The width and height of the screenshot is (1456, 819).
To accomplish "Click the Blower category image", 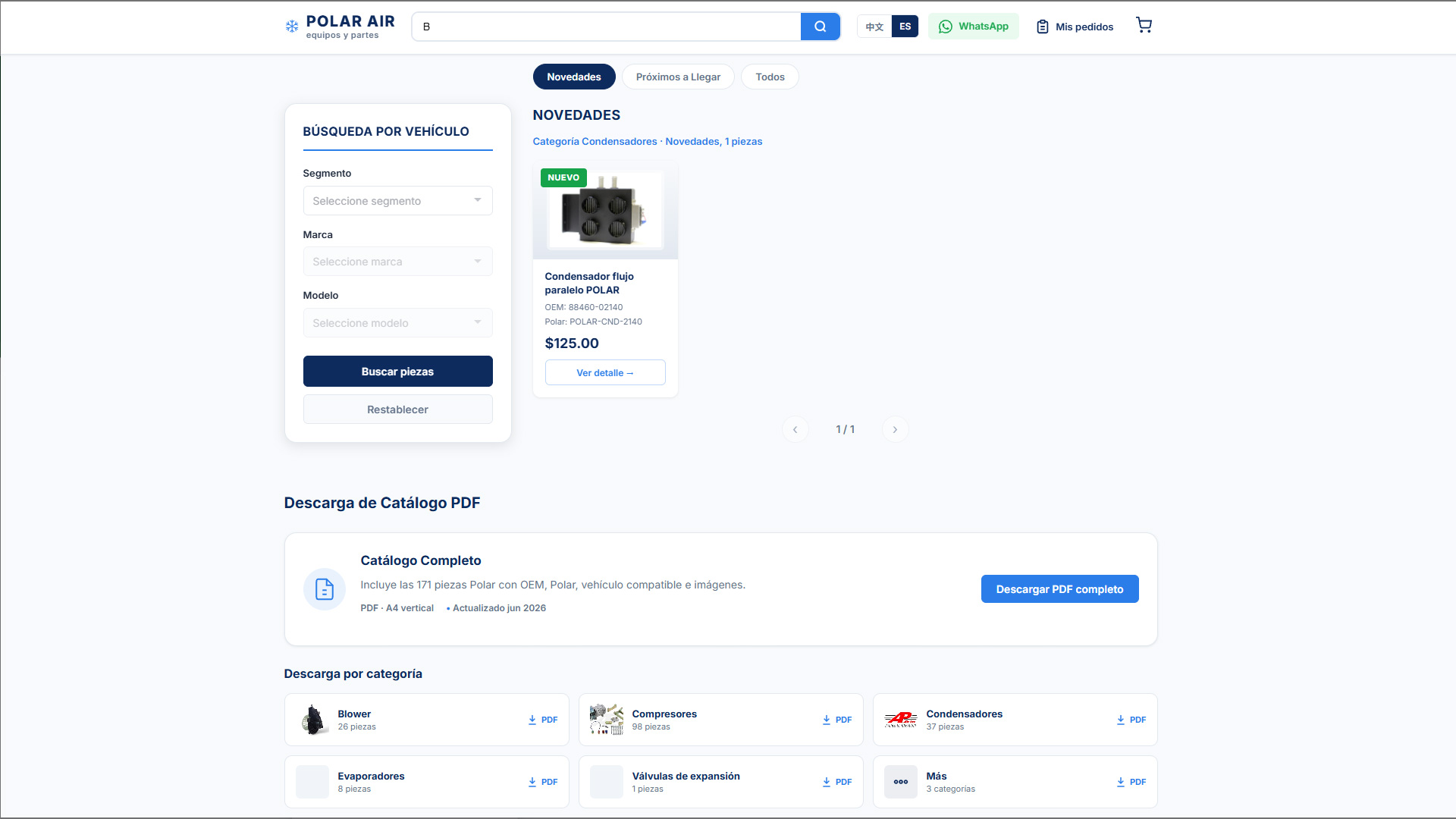I will pos(312,720).
